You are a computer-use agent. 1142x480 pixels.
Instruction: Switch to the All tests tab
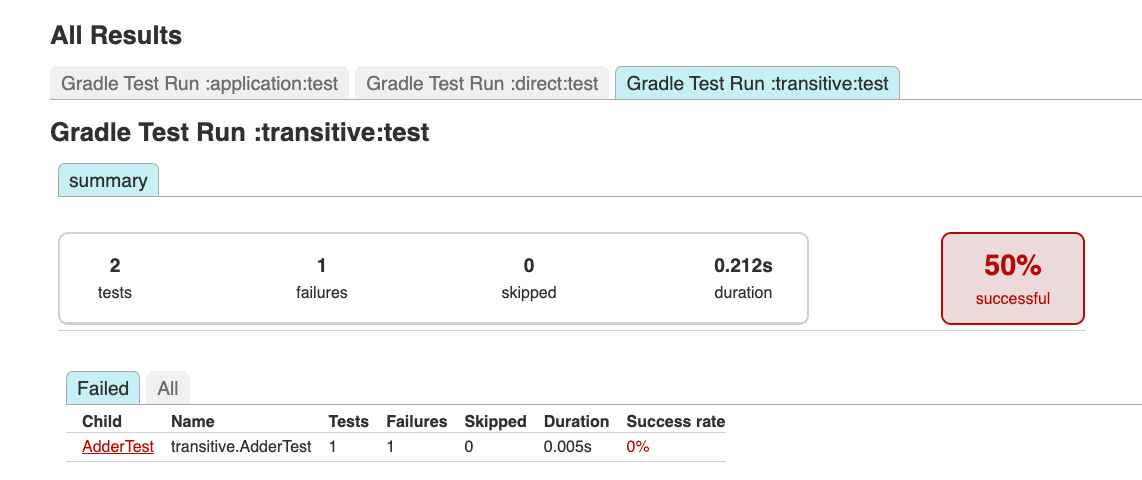tap(168, 388)
